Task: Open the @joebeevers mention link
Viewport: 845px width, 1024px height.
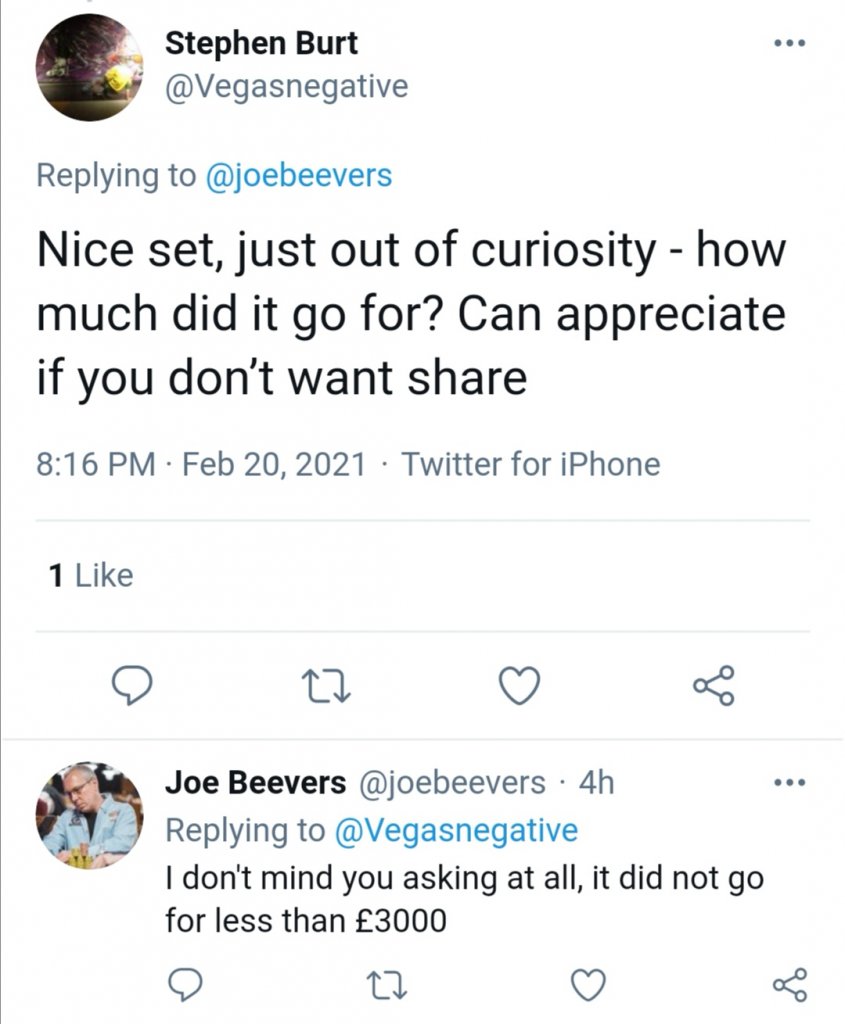Action: [298, 176]
